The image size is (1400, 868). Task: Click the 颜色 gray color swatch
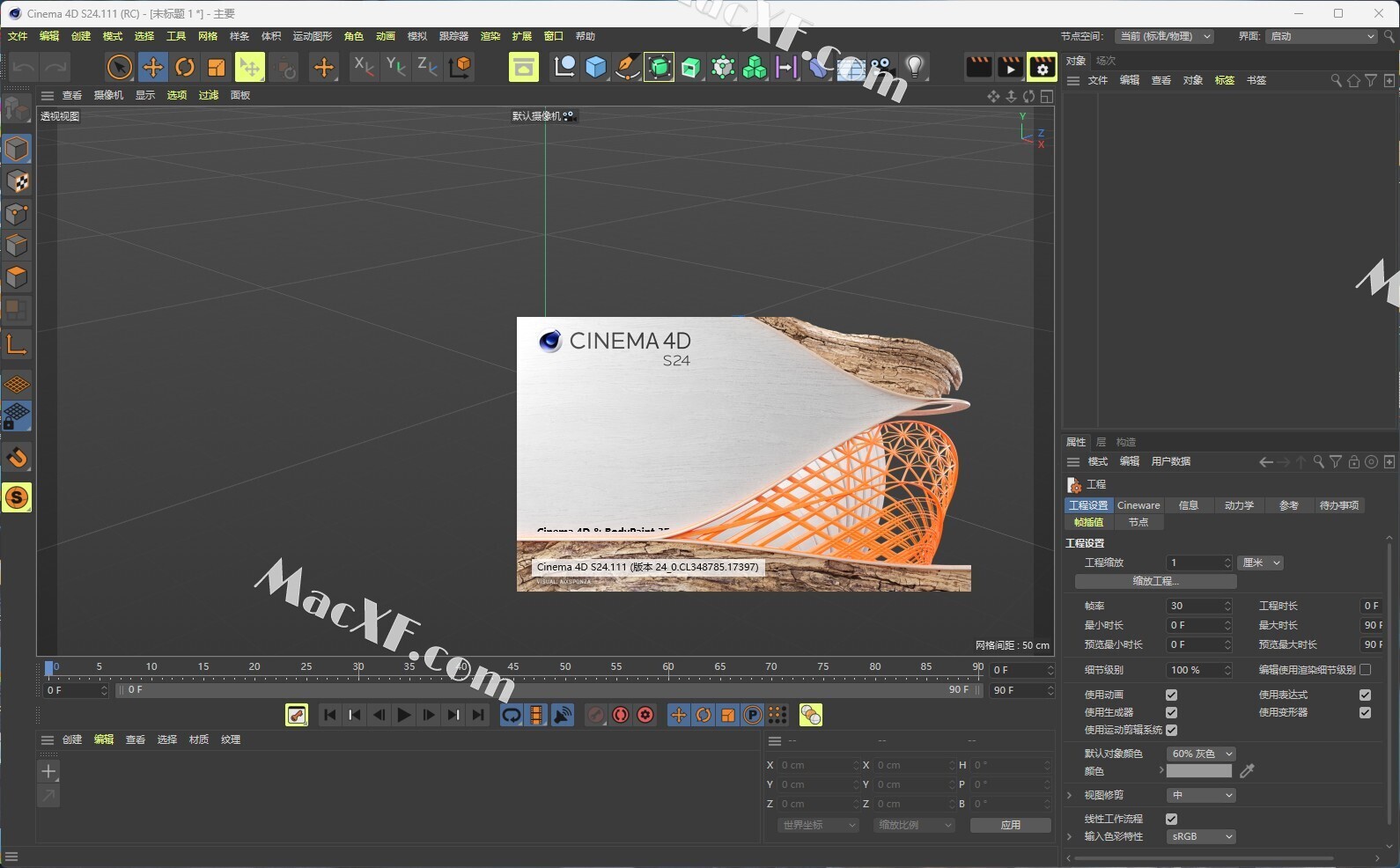[1198, 771]
